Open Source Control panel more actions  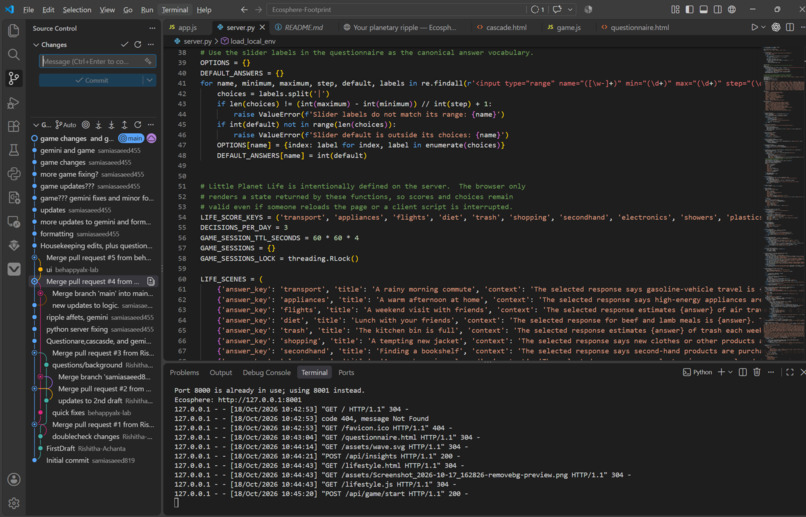tap(152, 28)
